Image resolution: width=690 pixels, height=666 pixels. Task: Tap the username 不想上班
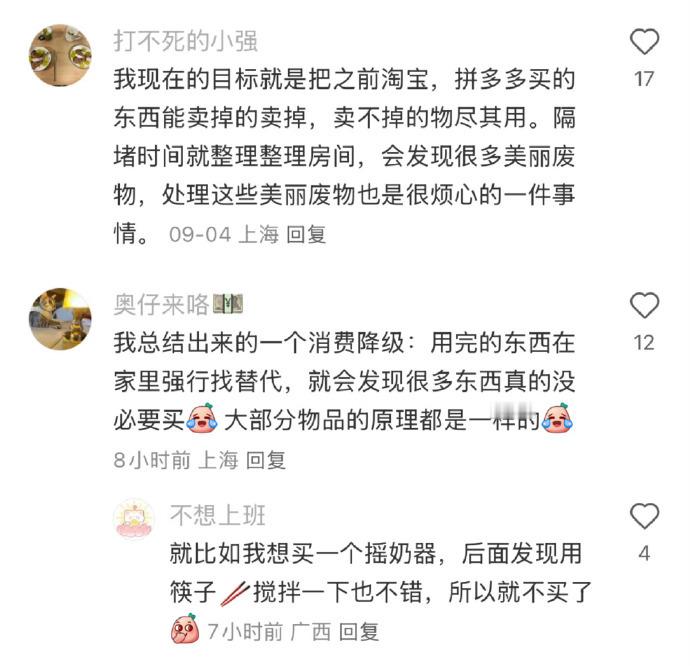pyautogui.click(x=217, y=515)
